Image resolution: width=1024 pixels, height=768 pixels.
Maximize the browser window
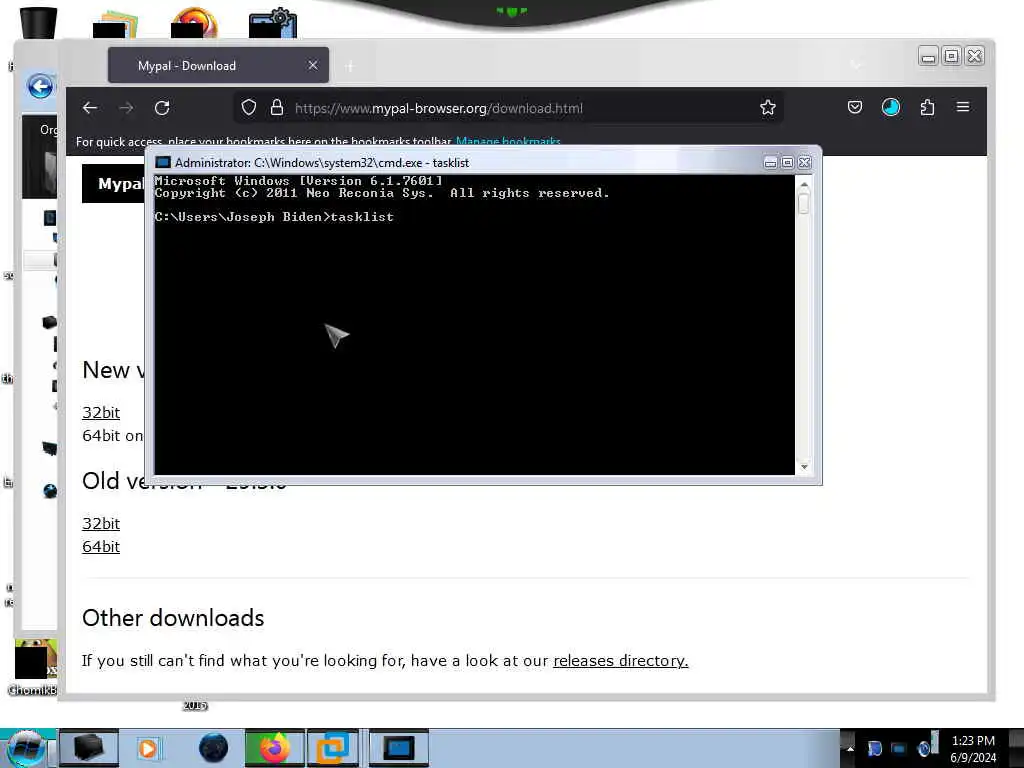pos(952,56)
